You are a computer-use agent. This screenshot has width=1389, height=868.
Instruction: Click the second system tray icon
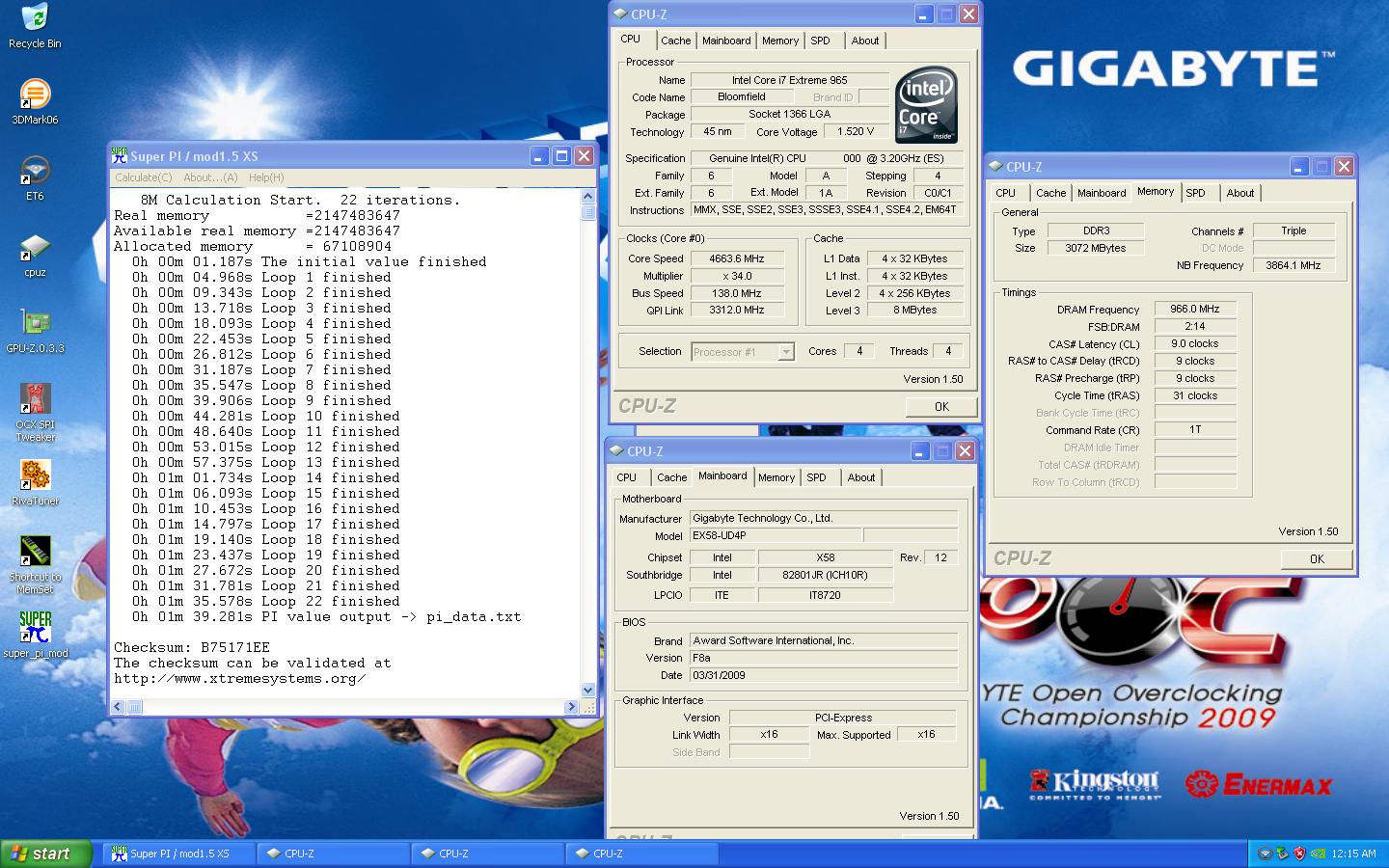point(1283,854)
